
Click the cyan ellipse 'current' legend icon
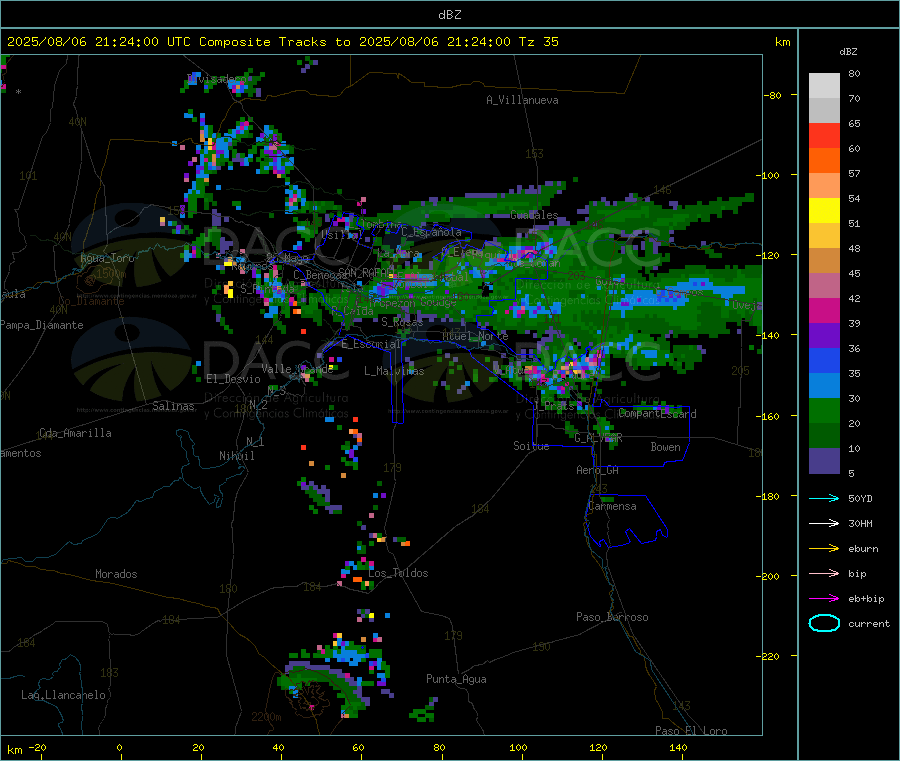pyautogui.click(x=824, y=623)
